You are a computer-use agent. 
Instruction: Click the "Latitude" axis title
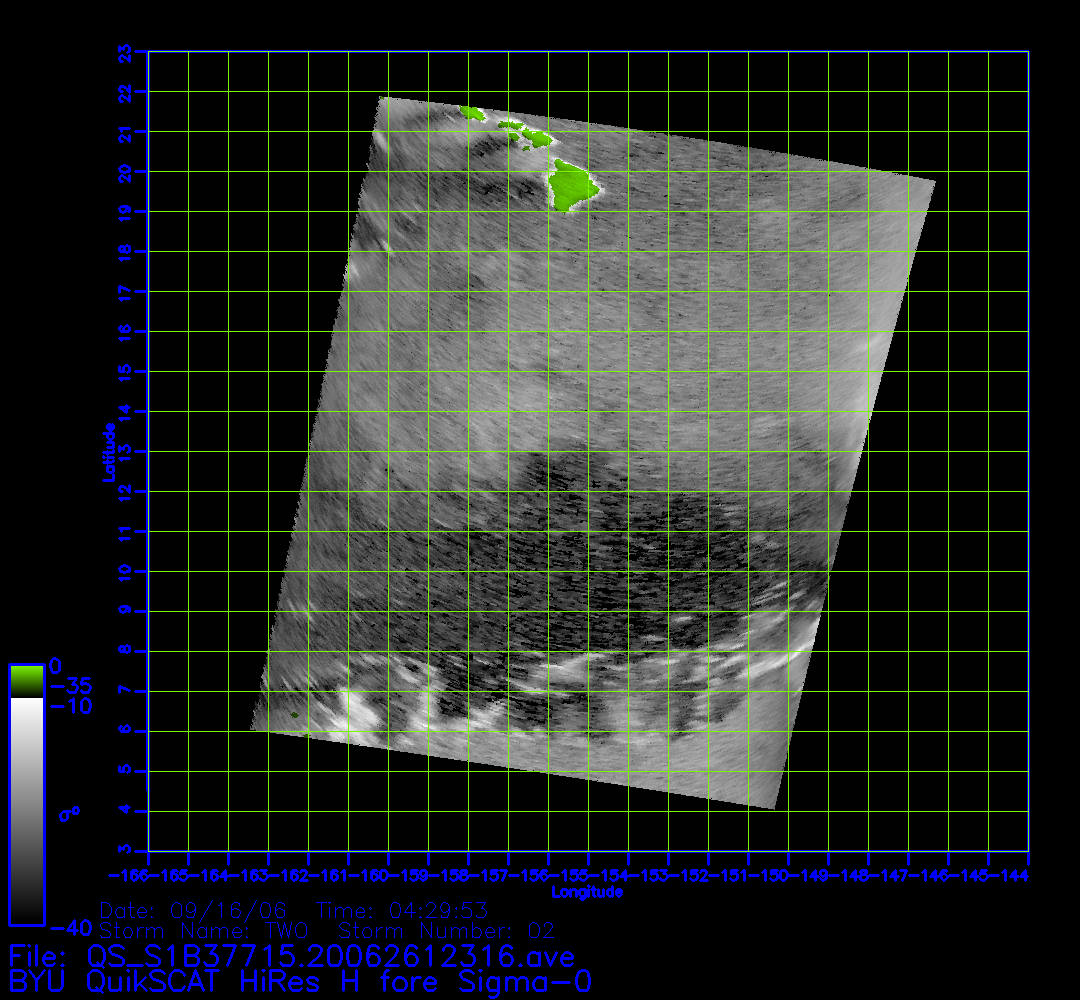coord(106,452)
